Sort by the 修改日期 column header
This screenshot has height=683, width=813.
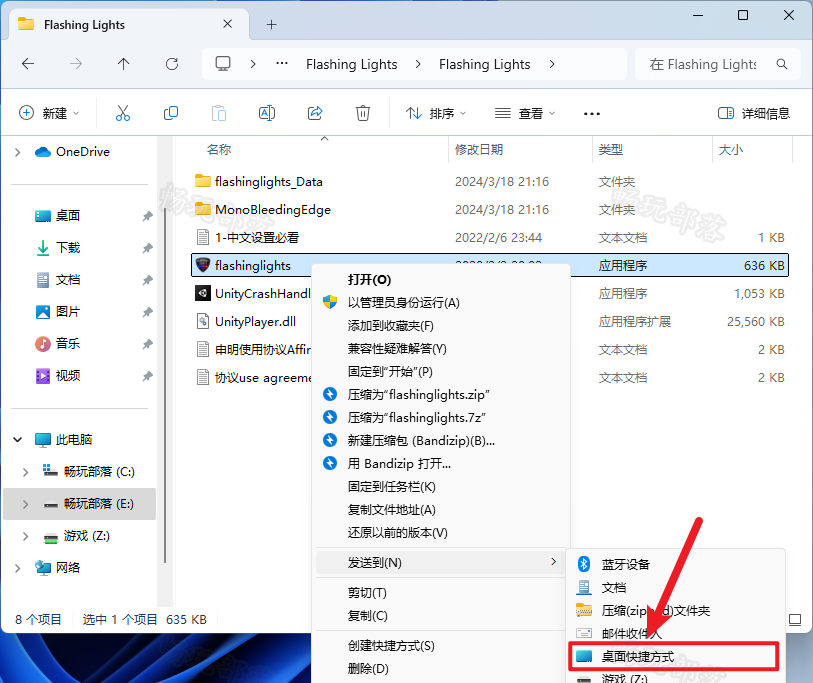[479, 150]
